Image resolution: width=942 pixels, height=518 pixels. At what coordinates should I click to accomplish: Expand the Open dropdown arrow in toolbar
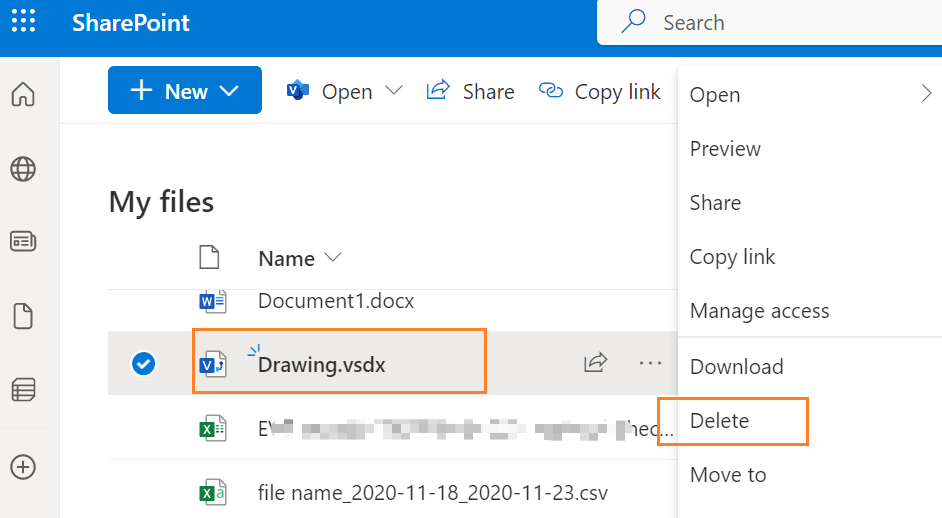click(x=394, y=91)
